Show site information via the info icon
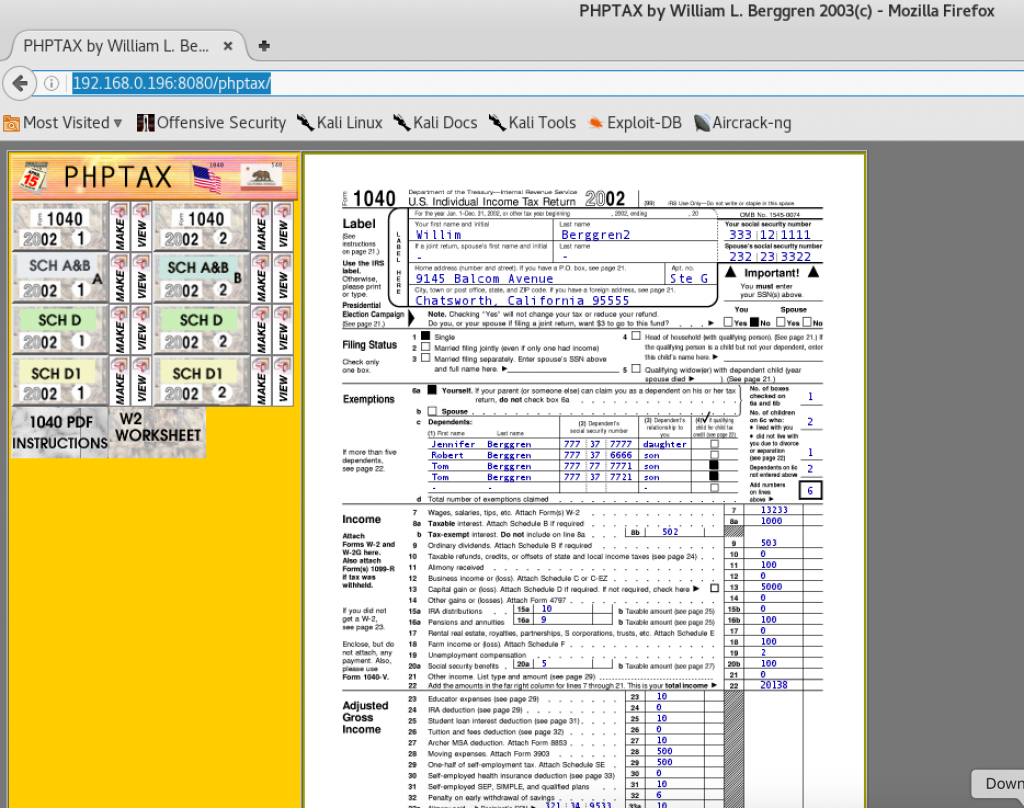 point(51,84)
